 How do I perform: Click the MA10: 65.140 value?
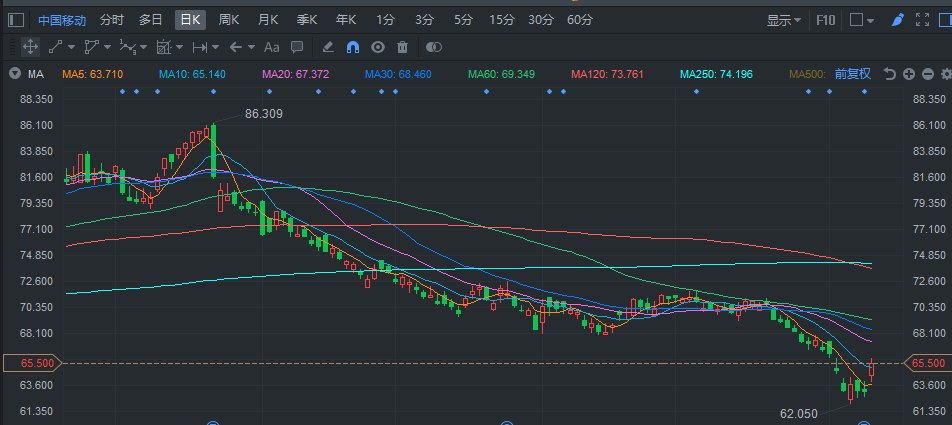(x=192, y=74)
